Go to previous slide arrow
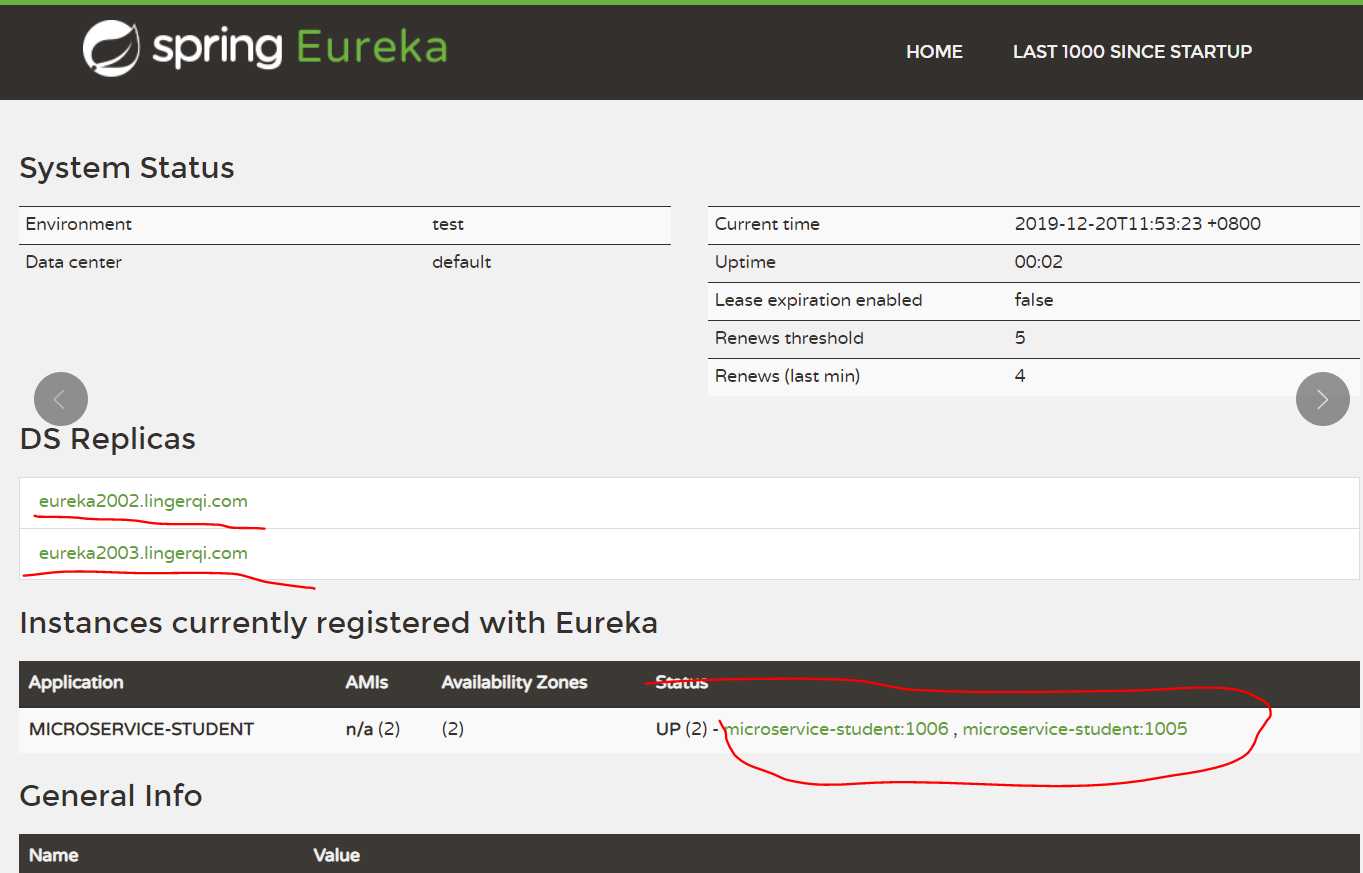The width and height of the screenshot is (1363, 873). 61,399
